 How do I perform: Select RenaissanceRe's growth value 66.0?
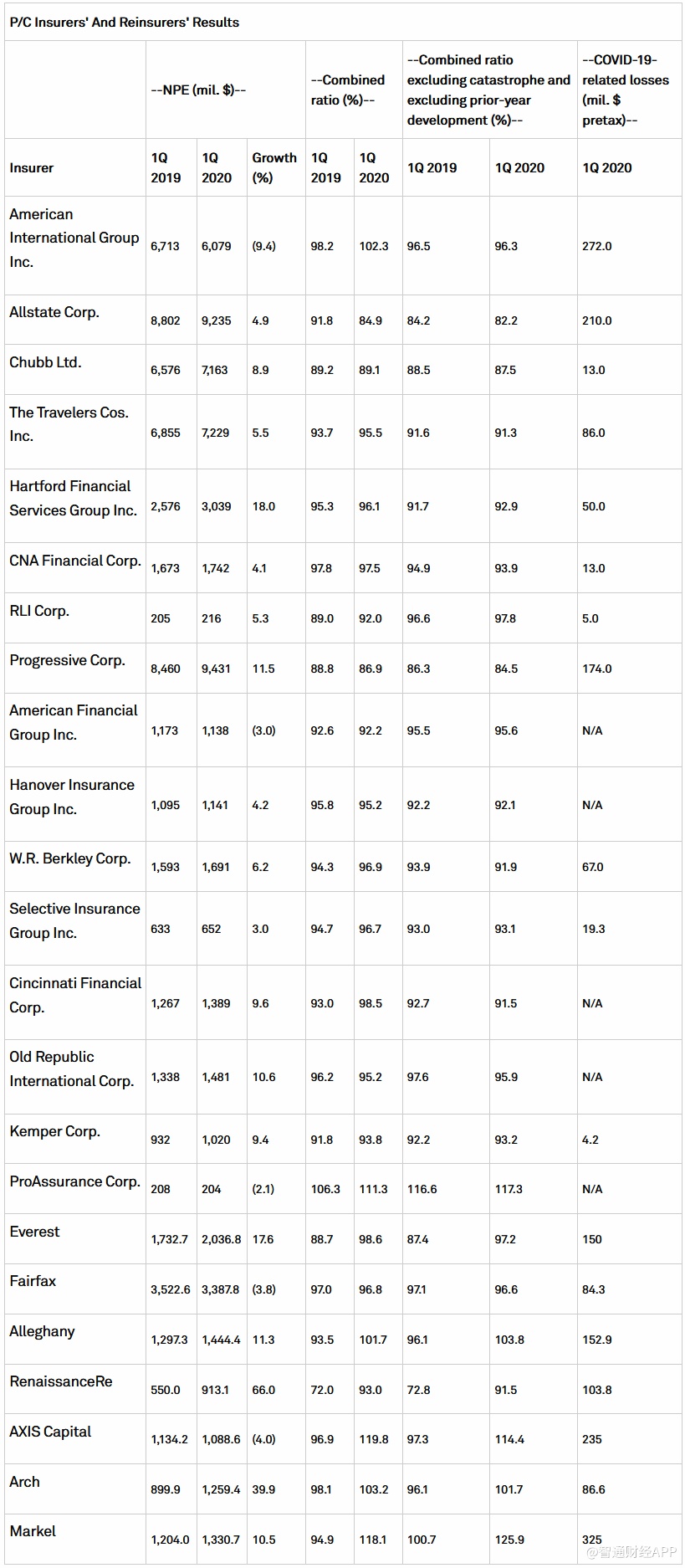click(263, 1390)
